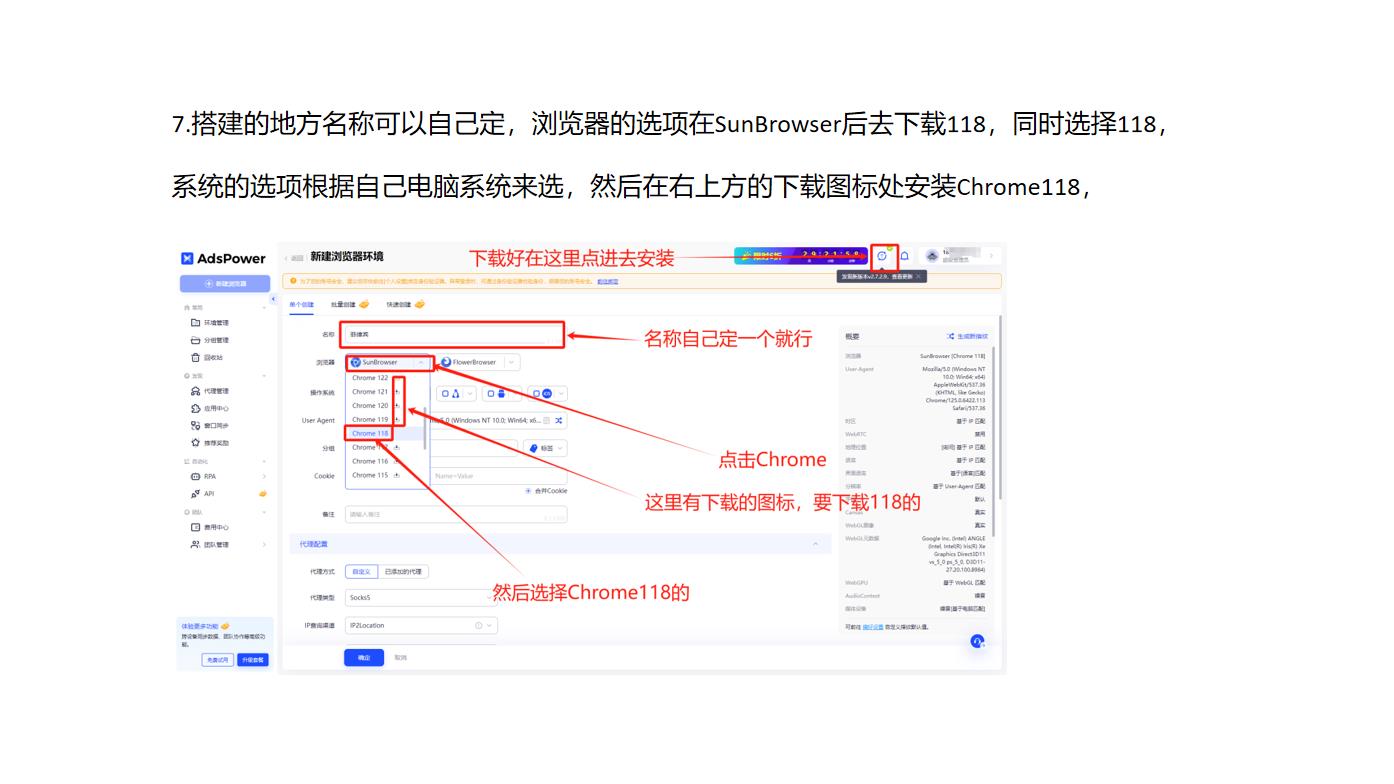Open the SunBrowser version dropdown arrow
The width and height of the screenshot is (1394, 784).
tap(421, 362)
